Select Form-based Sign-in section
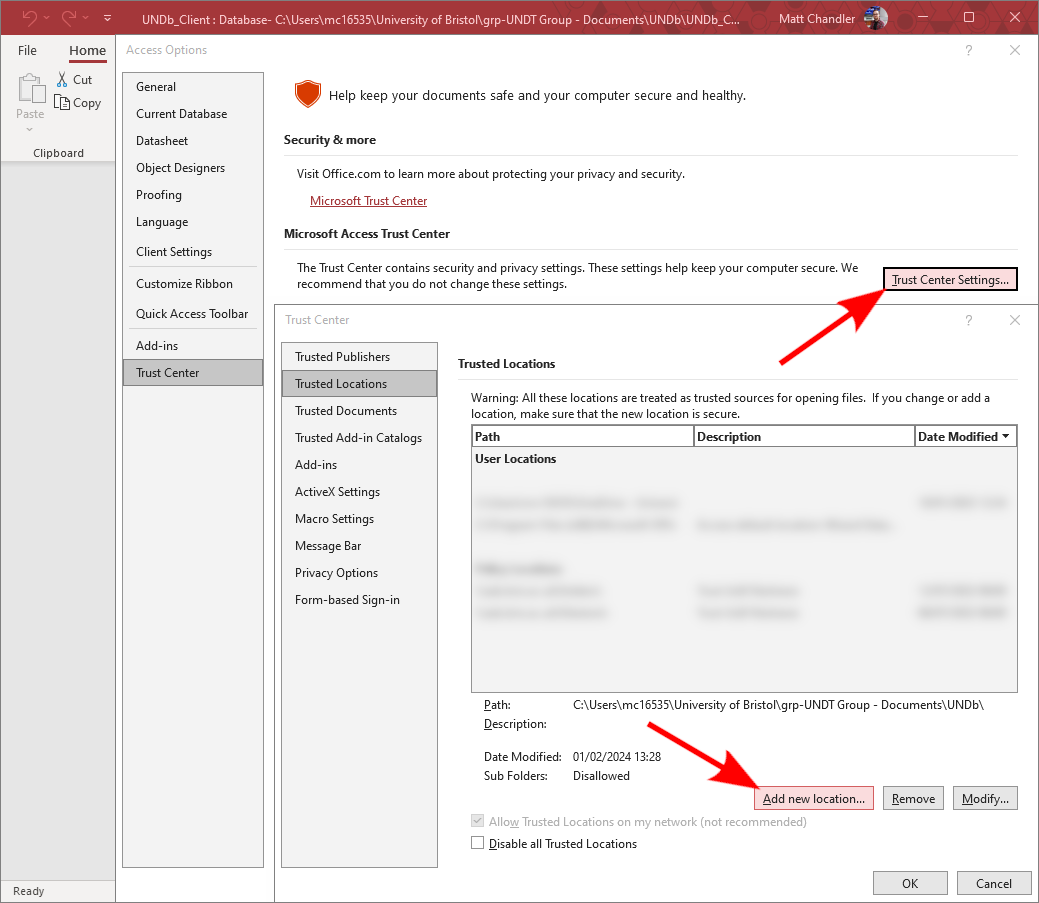 [359, 600]
